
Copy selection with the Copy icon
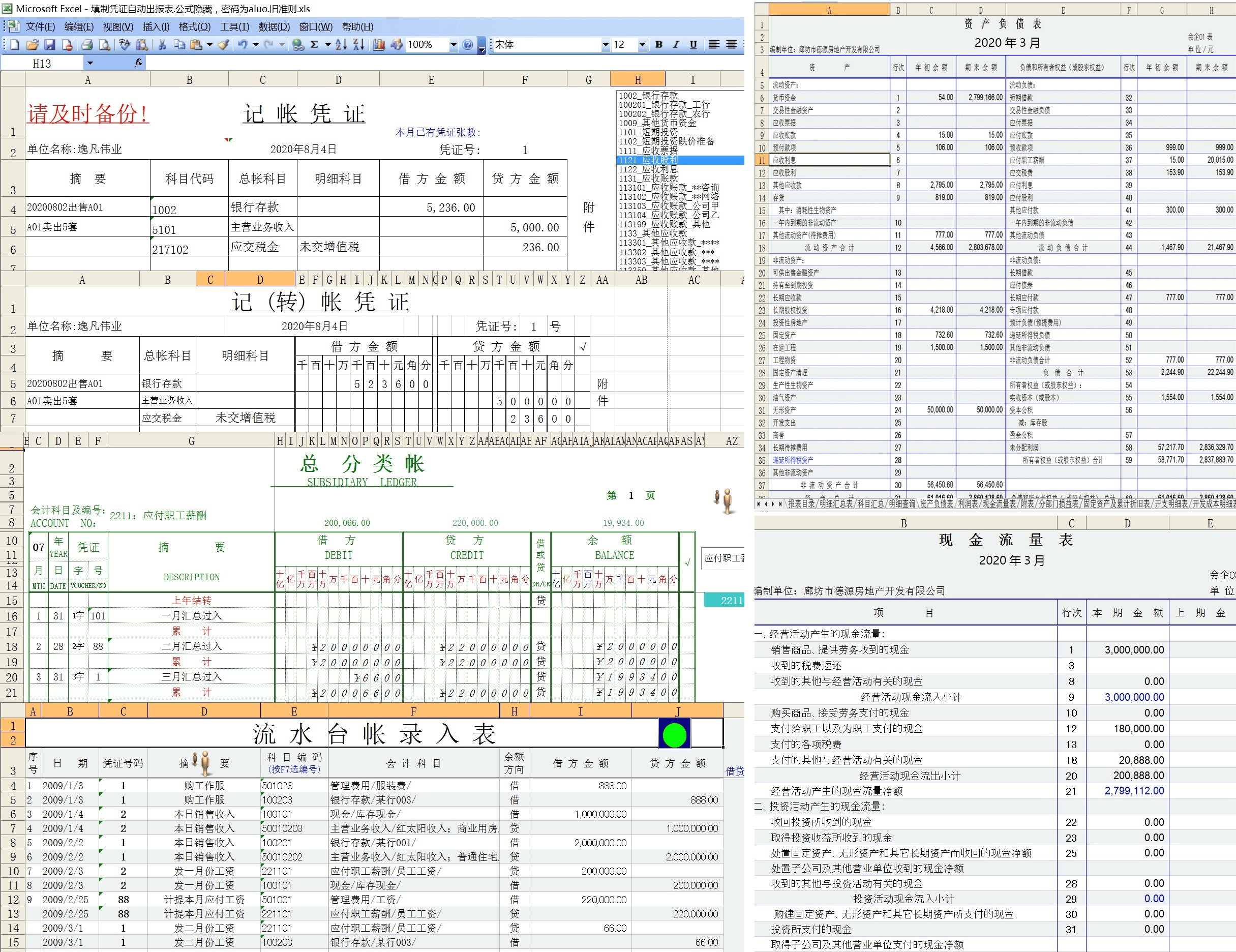[x=179, y=45]
